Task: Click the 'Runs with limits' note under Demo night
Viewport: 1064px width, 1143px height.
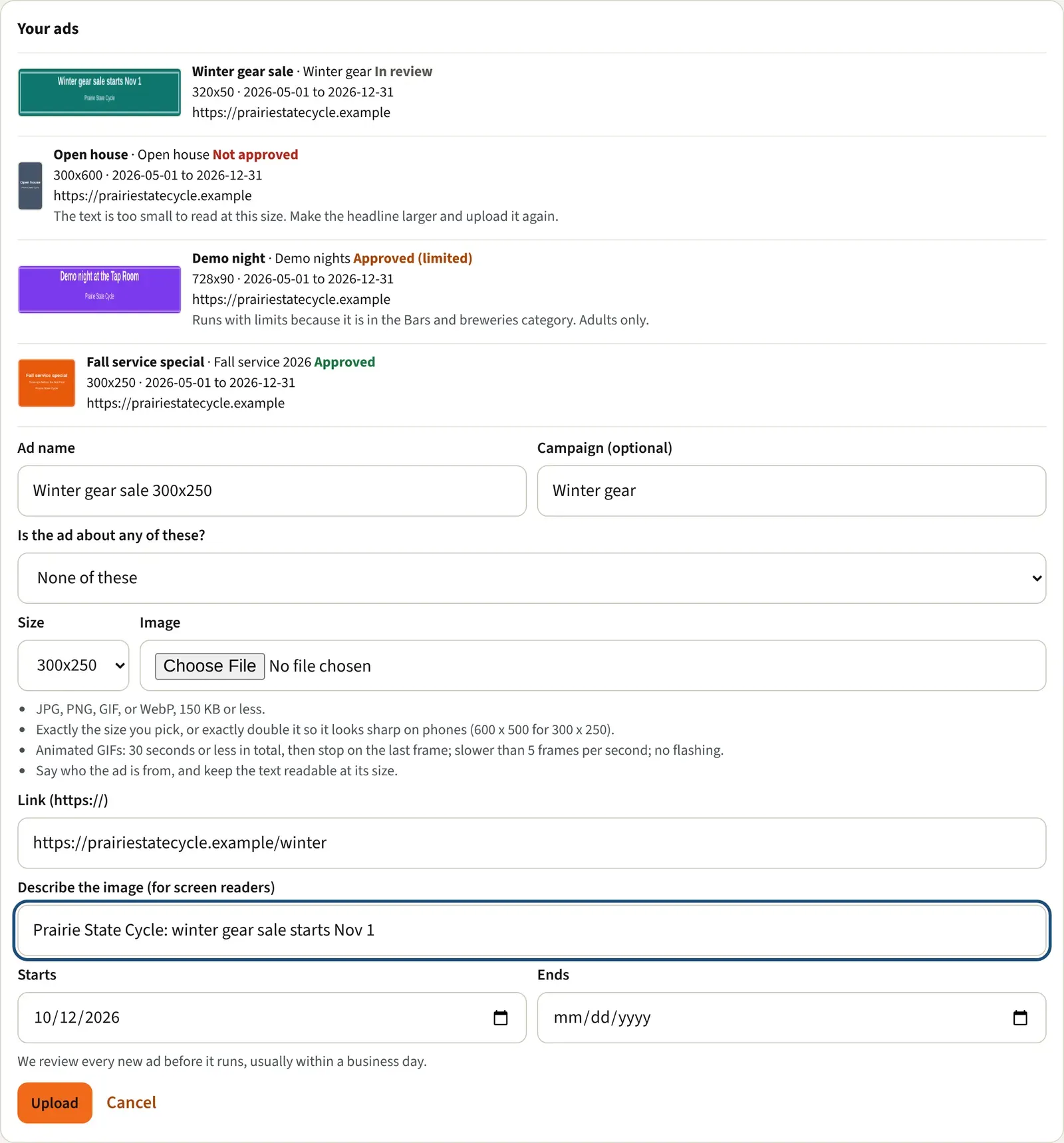Action: point(420,320)
